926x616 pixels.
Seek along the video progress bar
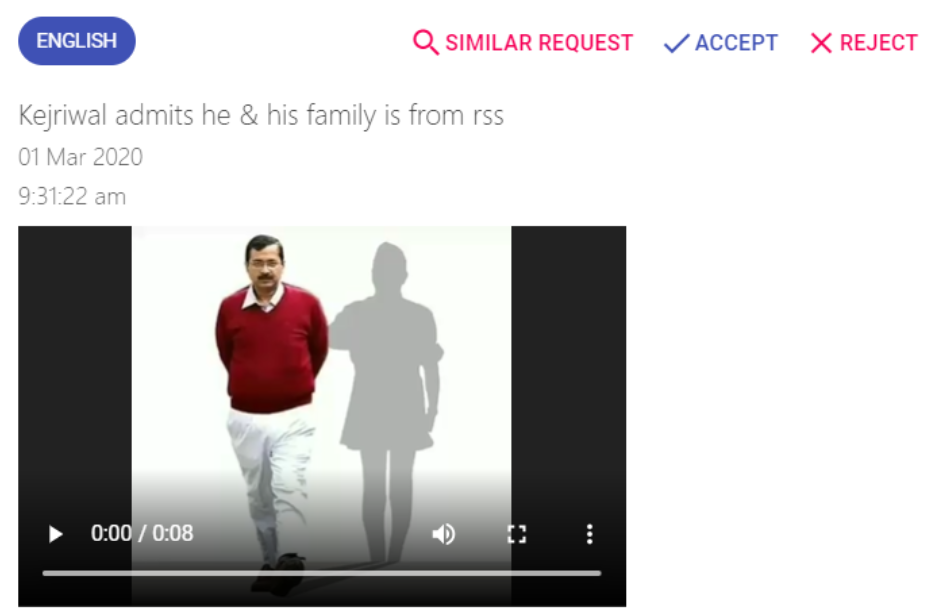pyautogui.click(x=322, y=573)
